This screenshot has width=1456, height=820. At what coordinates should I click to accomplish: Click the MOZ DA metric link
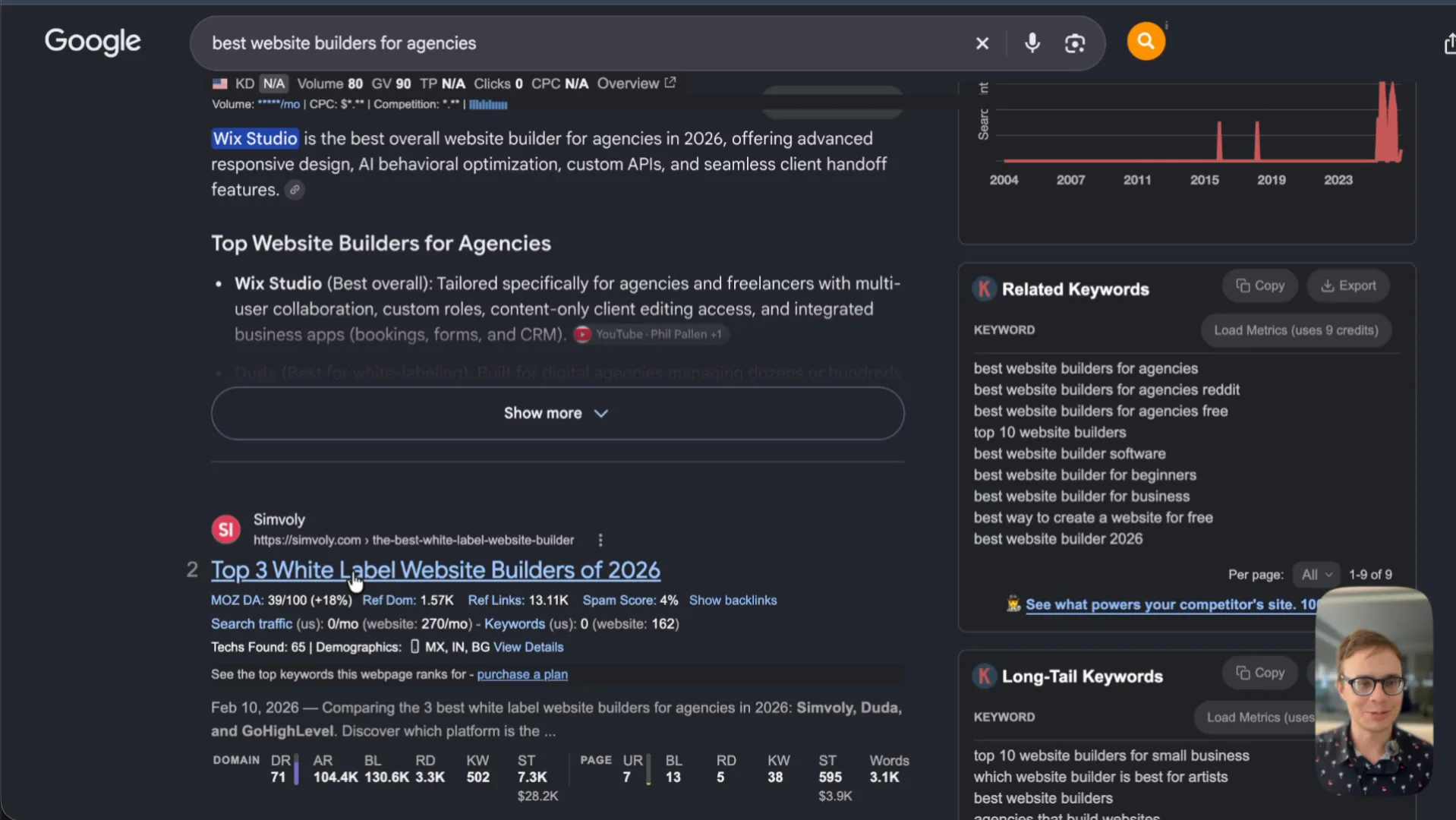click(x=237, y=600)
